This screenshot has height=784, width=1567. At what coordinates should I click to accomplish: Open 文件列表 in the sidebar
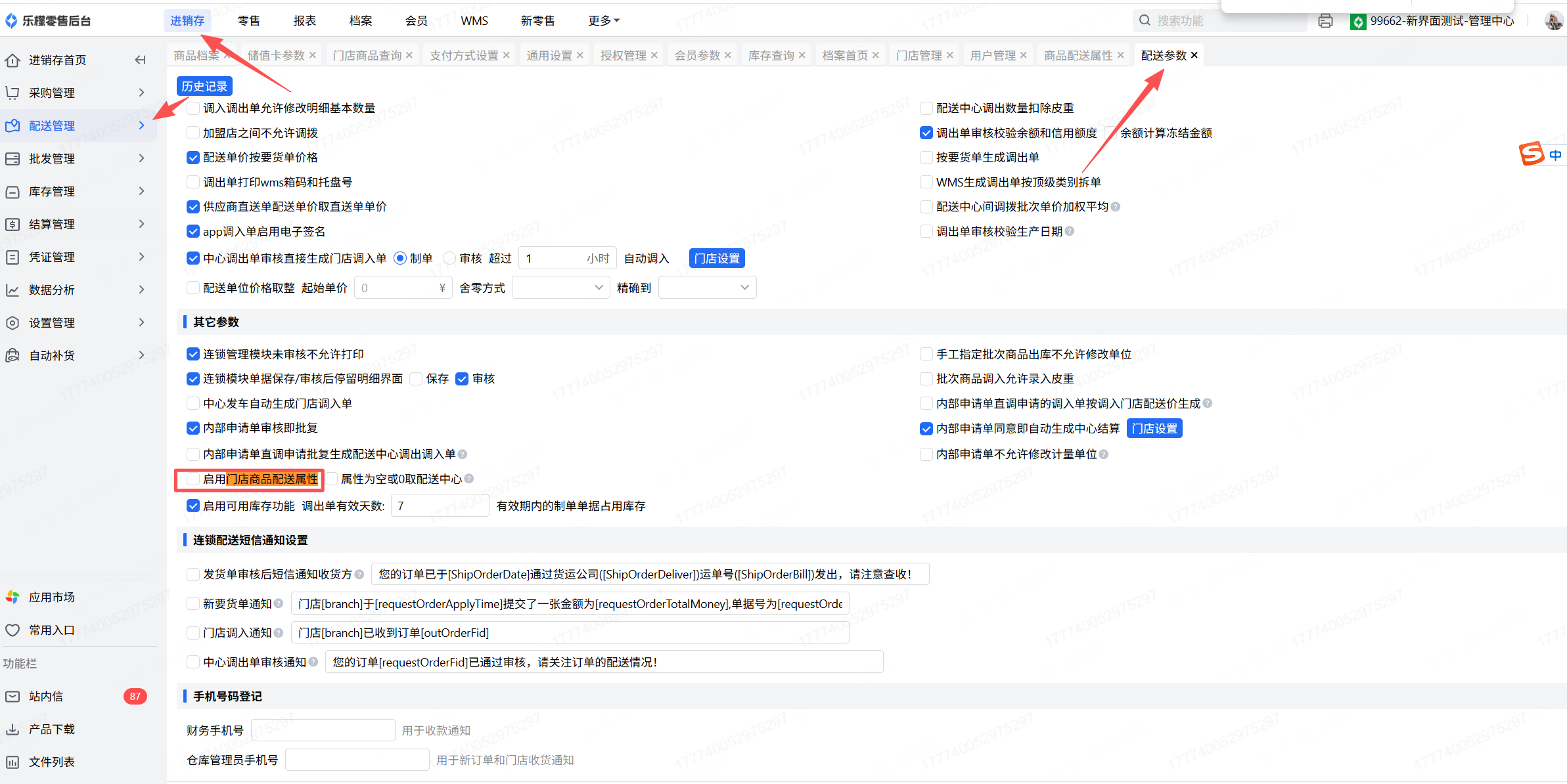[51, 762]
